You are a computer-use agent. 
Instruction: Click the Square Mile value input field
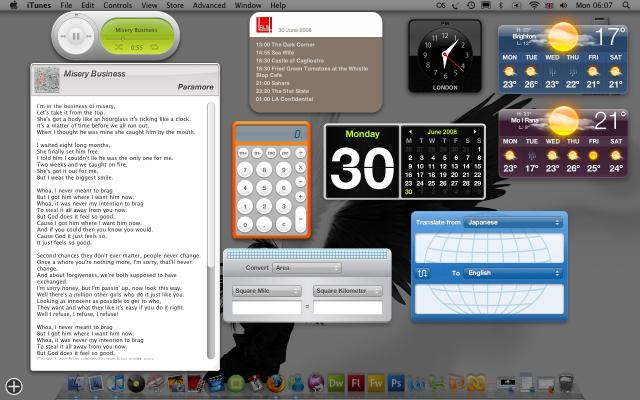pos(267,307)
